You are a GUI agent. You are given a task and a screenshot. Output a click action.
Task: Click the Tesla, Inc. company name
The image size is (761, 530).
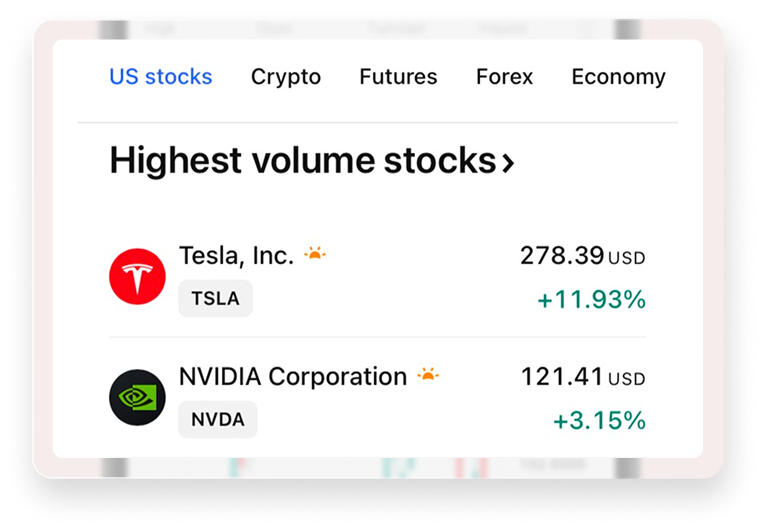(x=236, y=255)
